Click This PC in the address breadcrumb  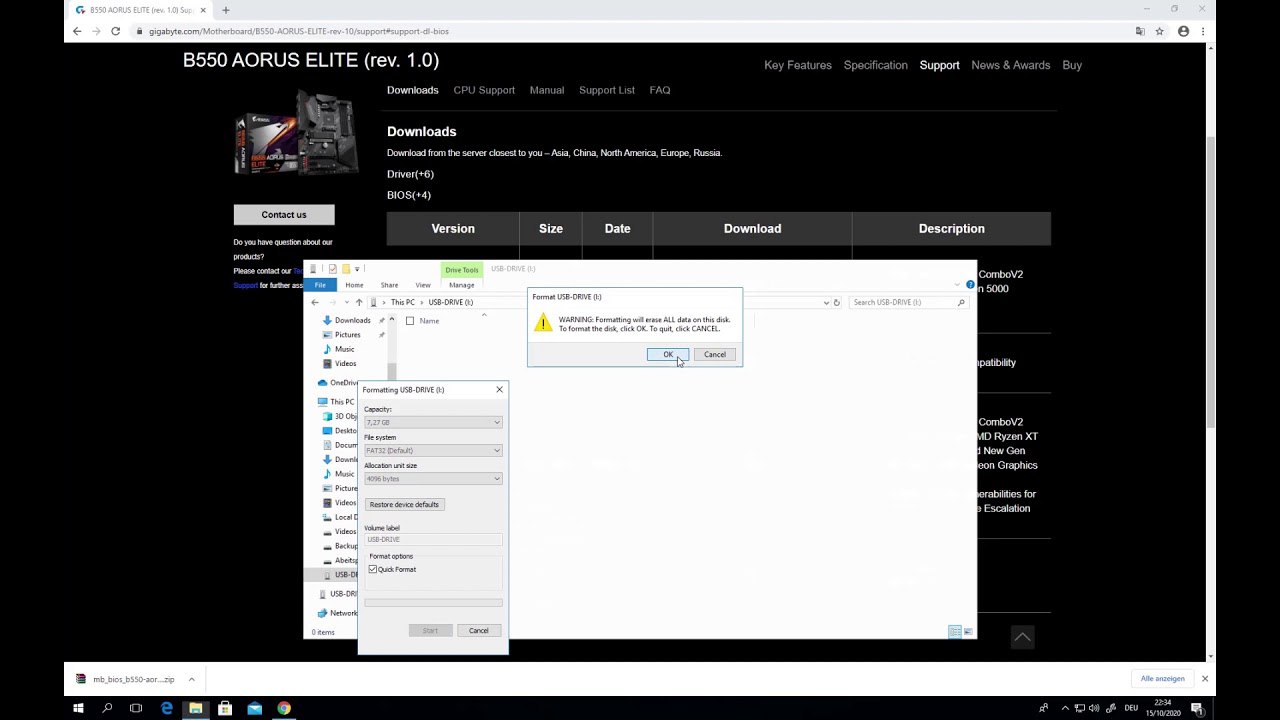[x=402, y=302]
